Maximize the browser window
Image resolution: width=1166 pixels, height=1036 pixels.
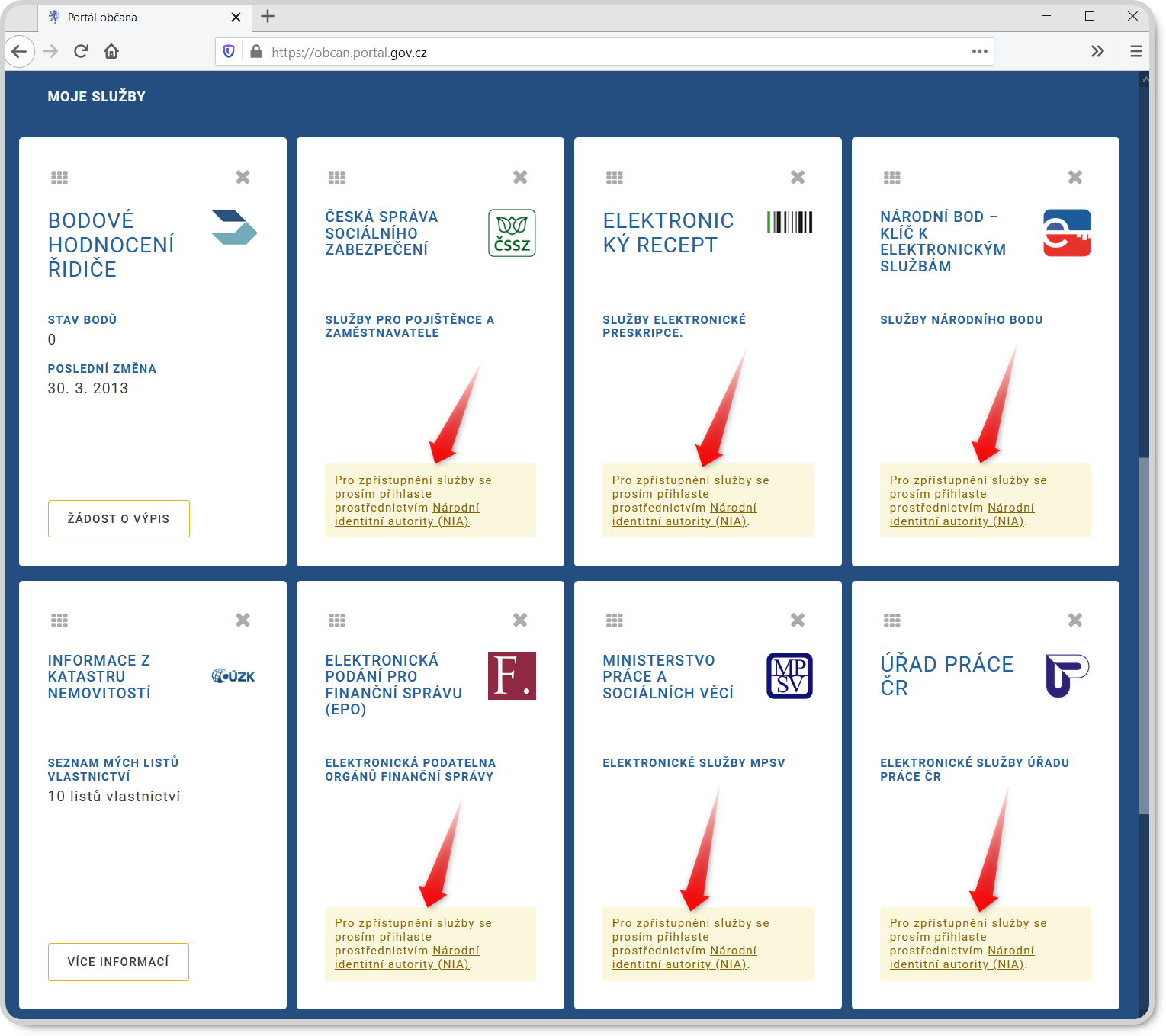(x=1090, y=16)
